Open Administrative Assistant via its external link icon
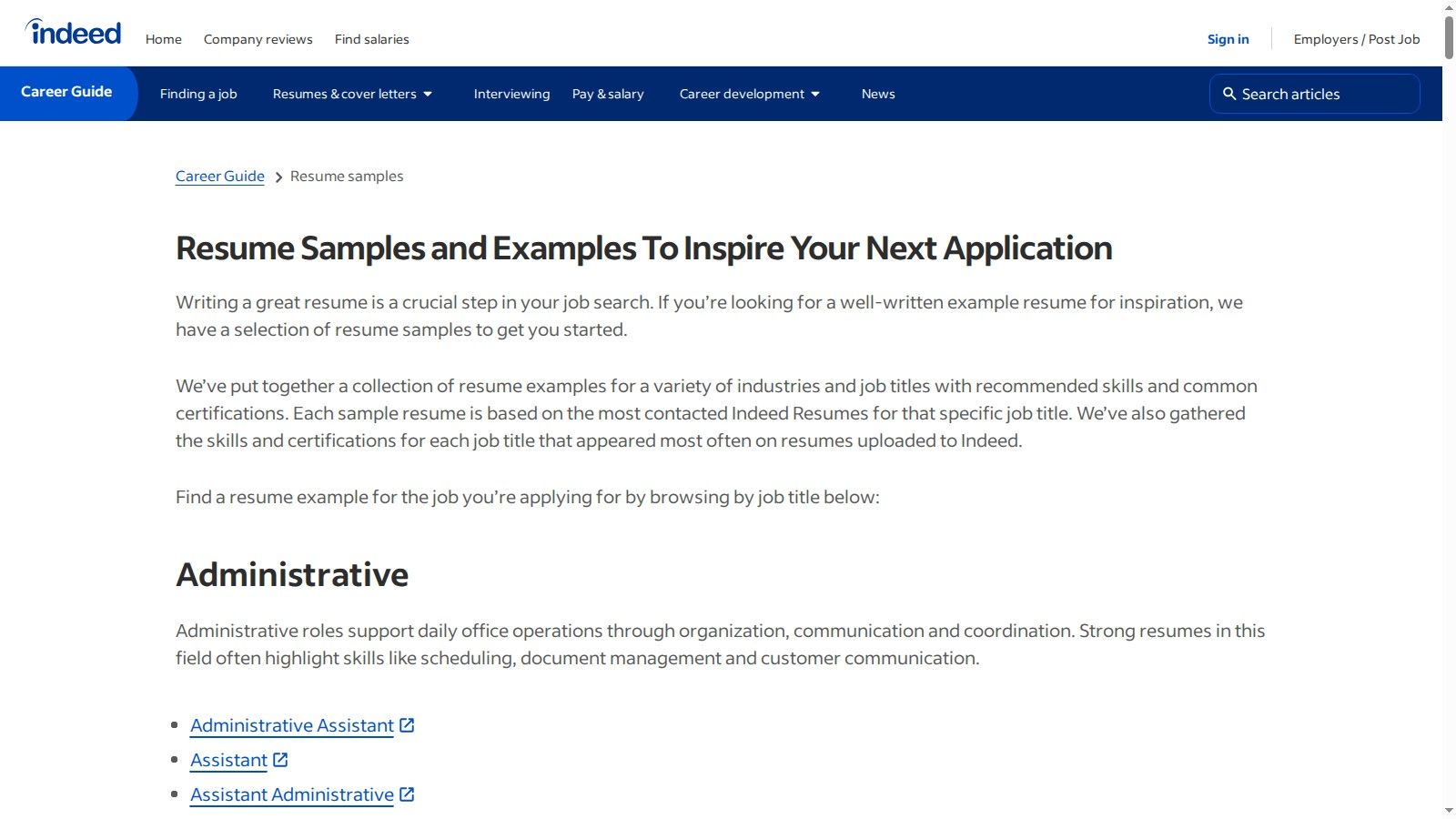This screenshot has width=1456, height=819. click(x=407, y=724)
